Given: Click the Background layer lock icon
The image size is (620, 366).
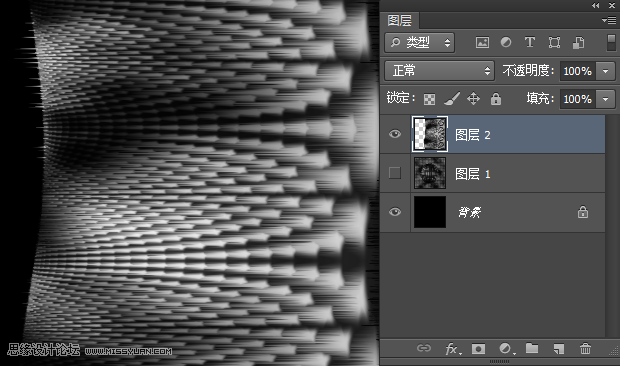Looking at the screenshot, I should tap(583, 212).
